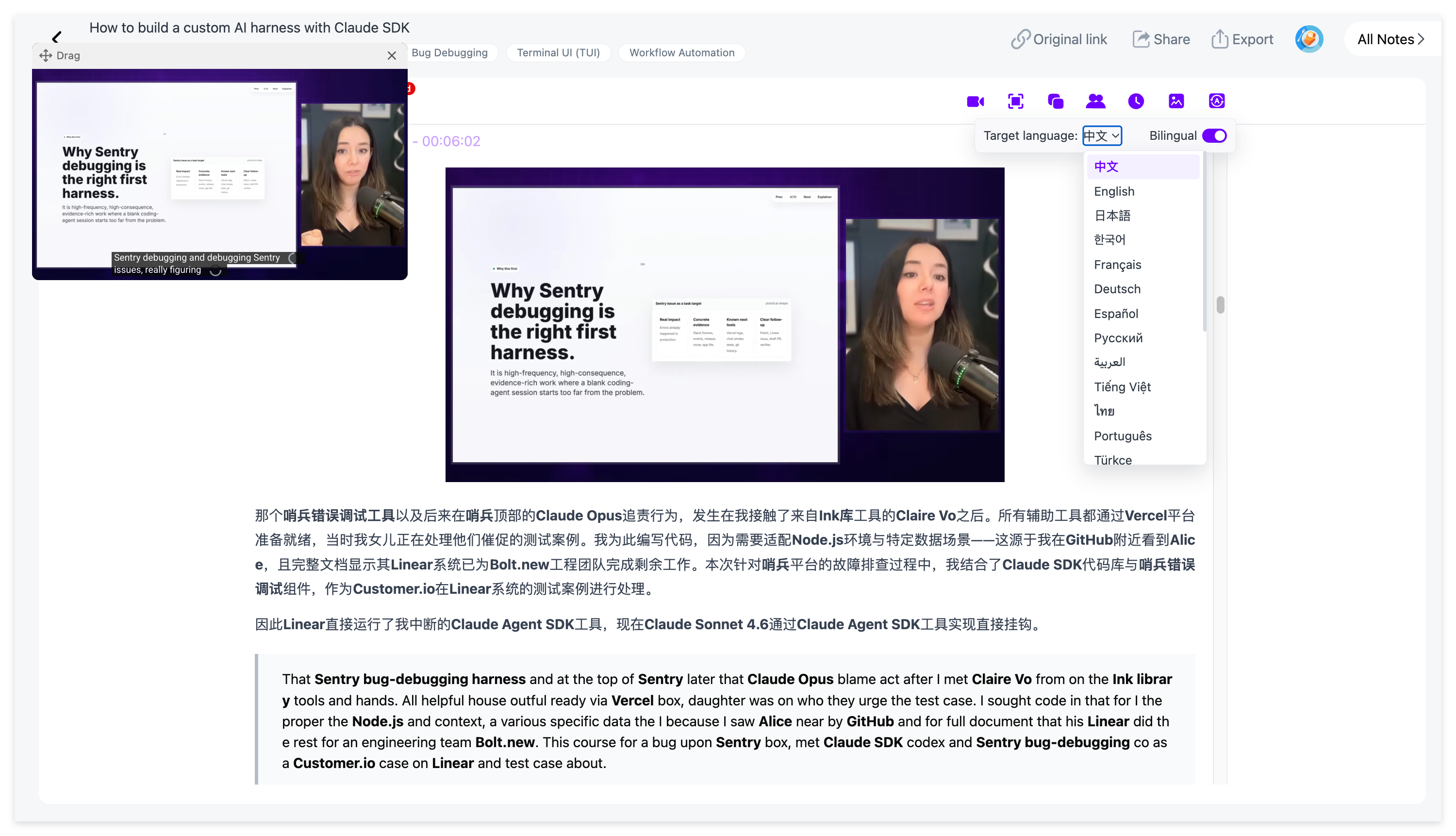Select English in the language list
The image size is (1456, 836).
point(1142,191)
